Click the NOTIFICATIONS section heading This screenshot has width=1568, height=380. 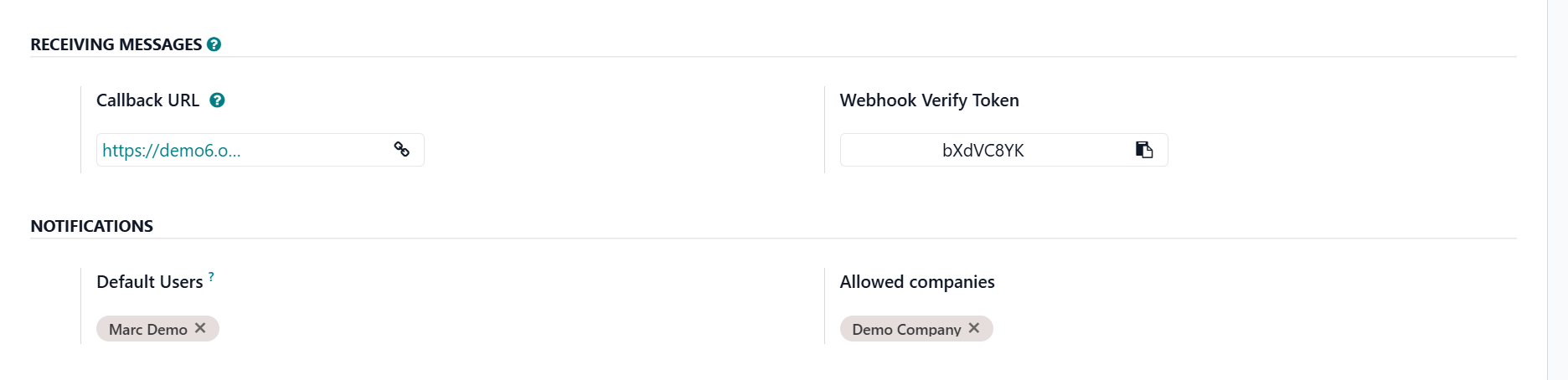pos(91,226)
